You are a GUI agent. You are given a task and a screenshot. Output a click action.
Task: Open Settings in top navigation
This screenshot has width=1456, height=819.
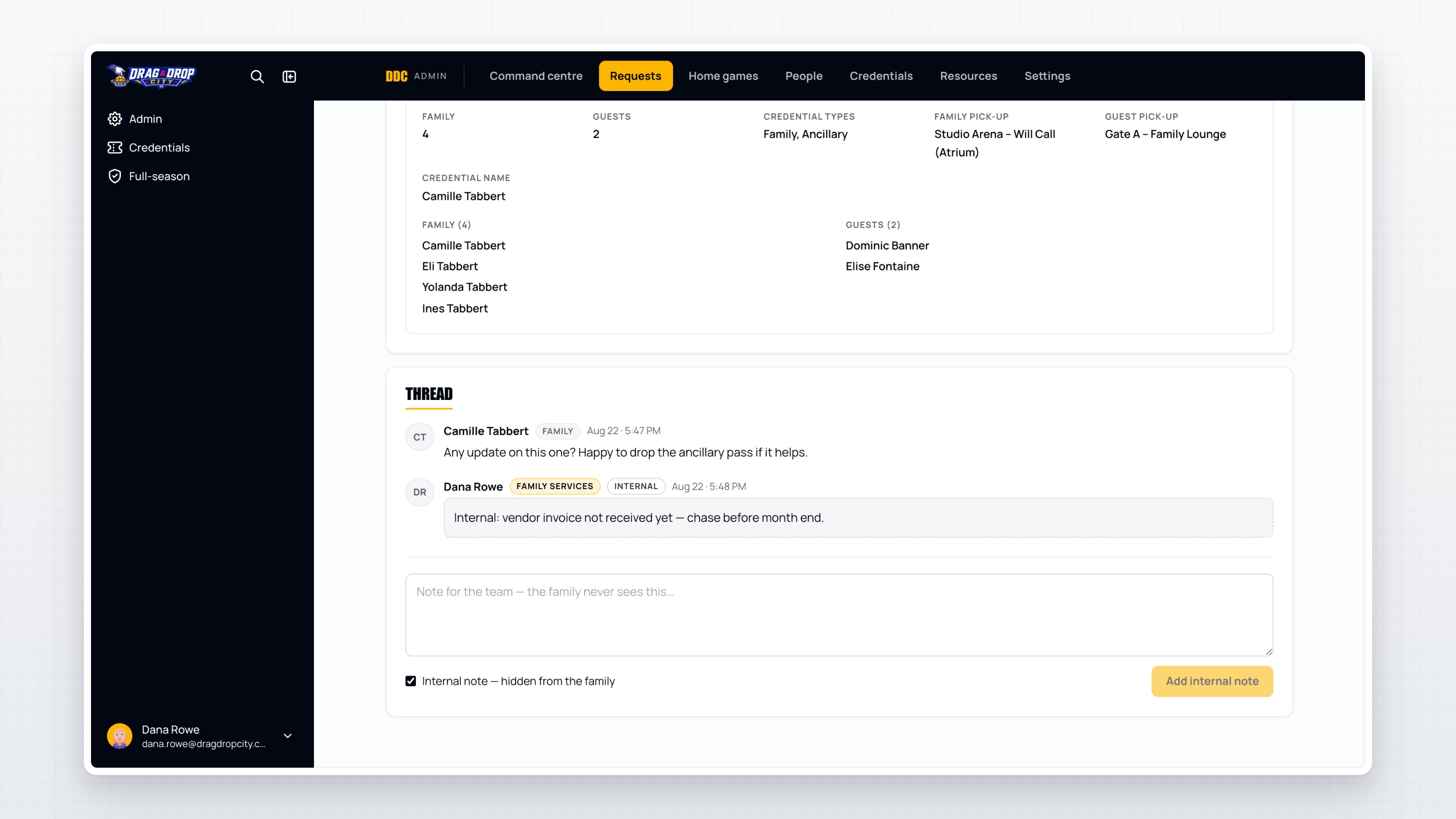(1047, 76)
